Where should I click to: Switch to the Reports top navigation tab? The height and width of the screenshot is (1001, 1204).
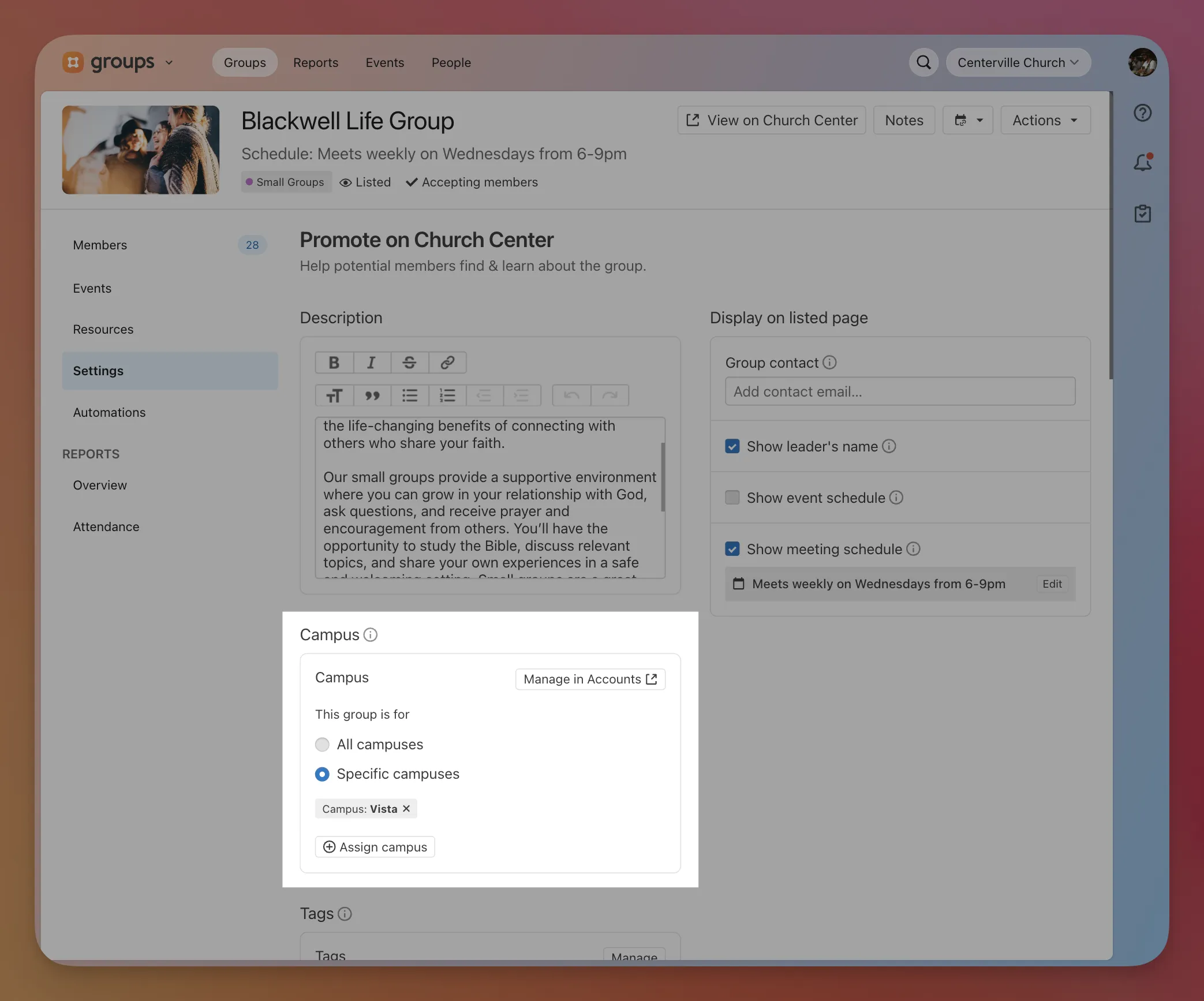pyautogui.click(x=315, y=62)
